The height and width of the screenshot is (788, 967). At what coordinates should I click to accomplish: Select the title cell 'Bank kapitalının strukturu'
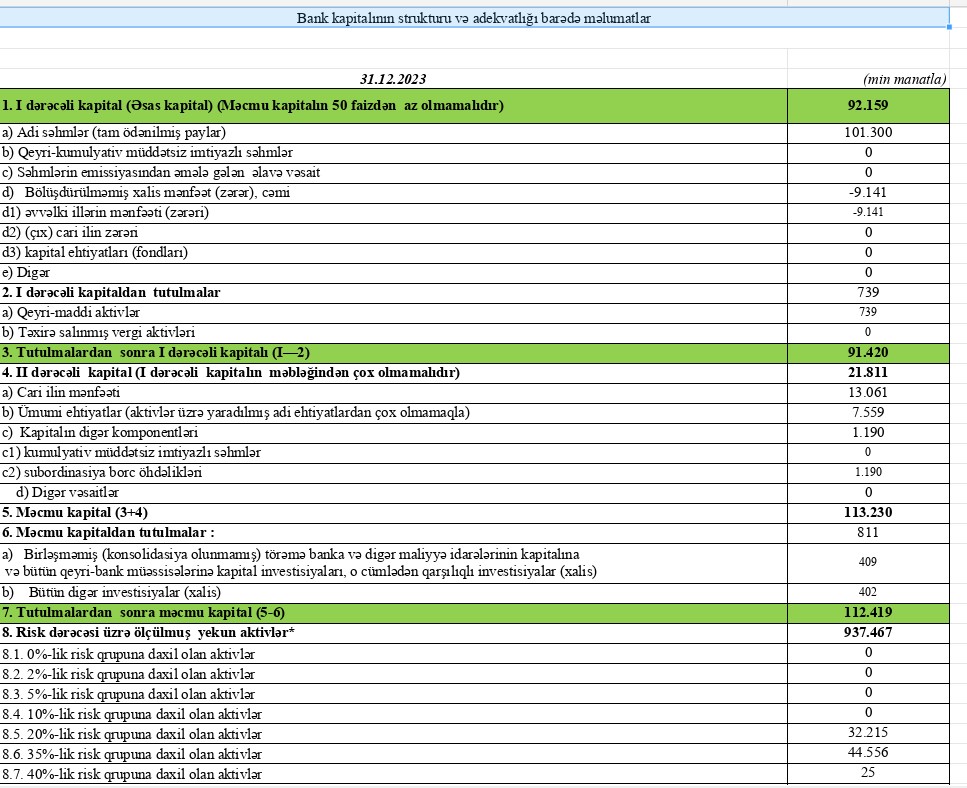(474, 18)
